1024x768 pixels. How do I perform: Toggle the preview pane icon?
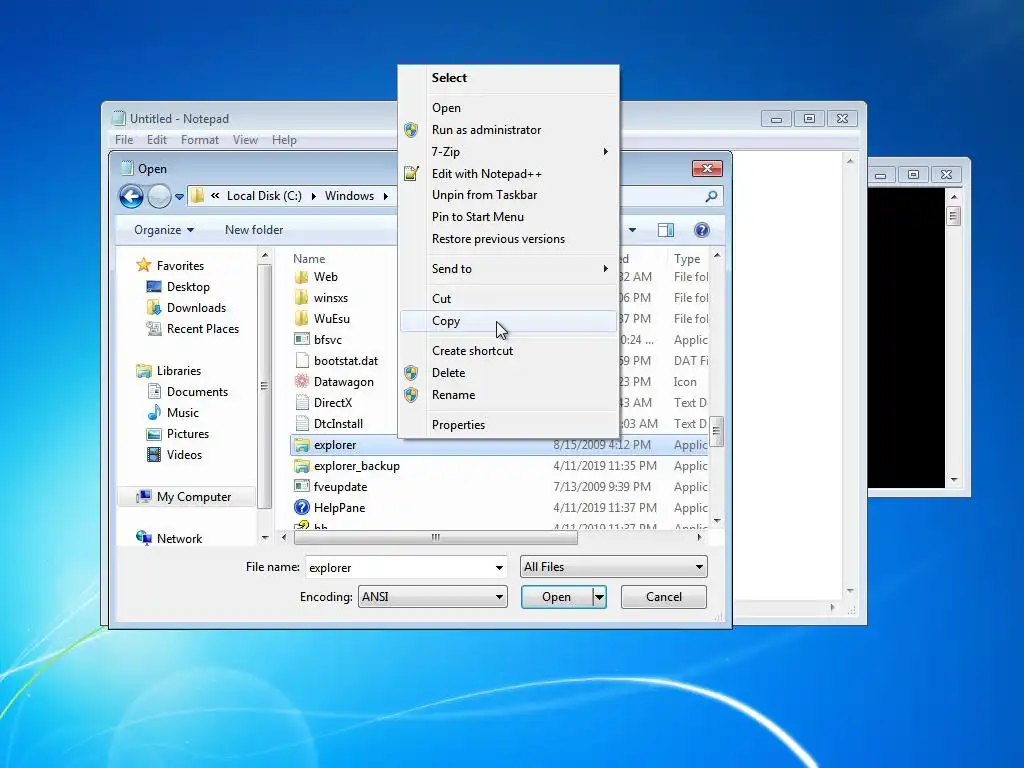(x=665, y=230)
